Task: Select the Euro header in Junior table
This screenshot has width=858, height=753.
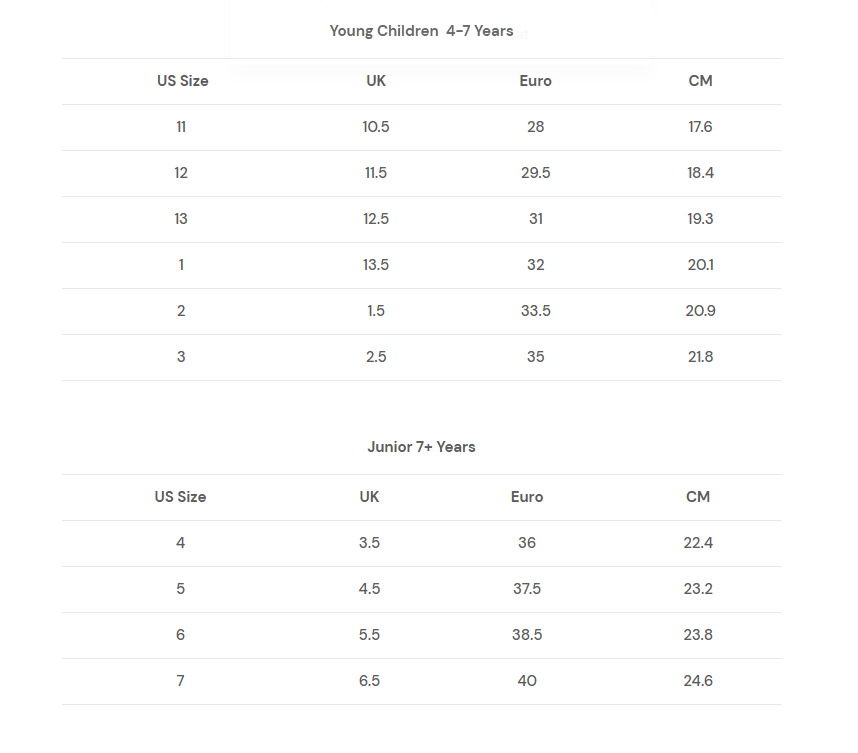Action: [x=527, y=497]
